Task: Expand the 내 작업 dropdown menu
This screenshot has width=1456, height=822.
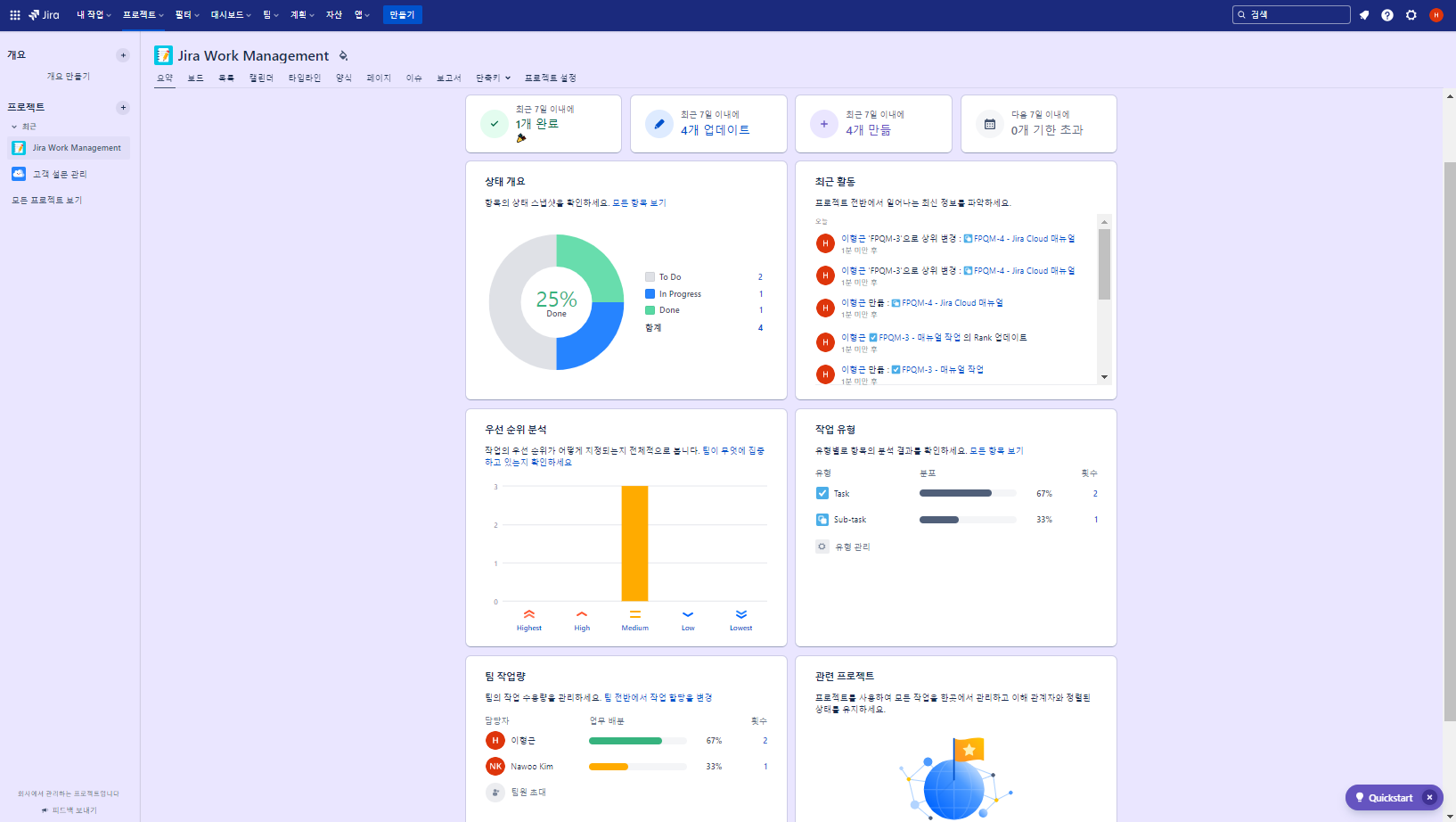Action: 94,15
